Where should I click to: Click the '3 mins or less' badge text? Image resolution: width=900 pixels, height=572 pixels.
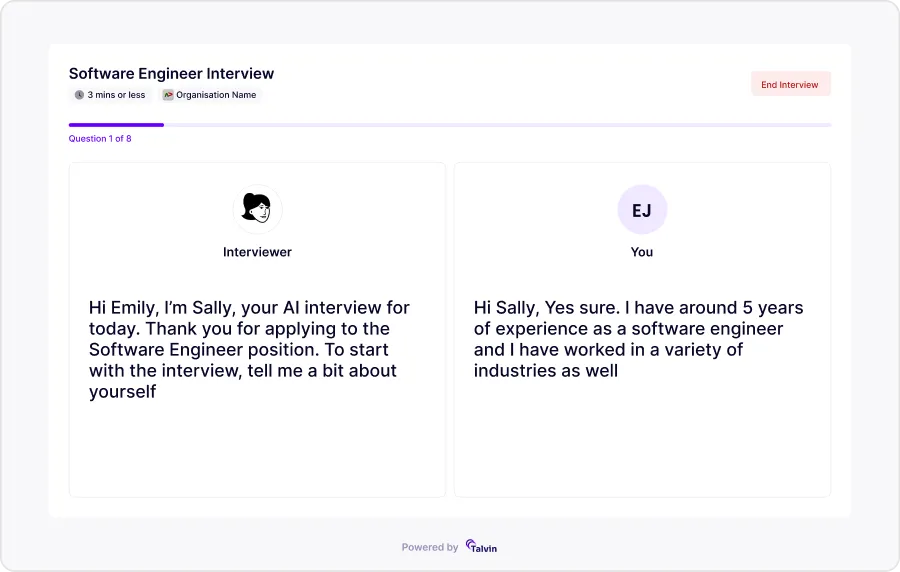[116, 95]
